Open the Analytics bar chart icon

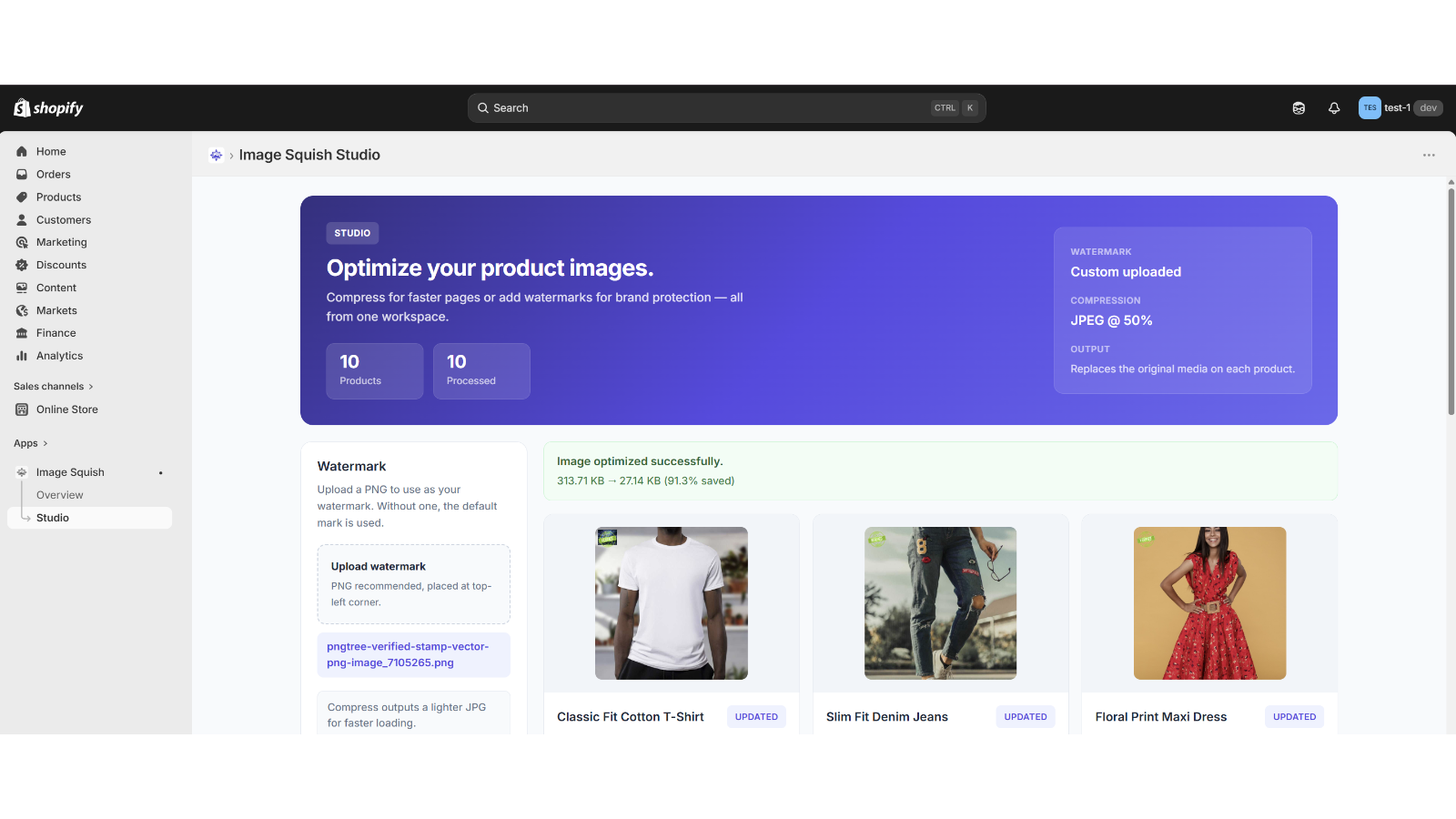(22, 357)
